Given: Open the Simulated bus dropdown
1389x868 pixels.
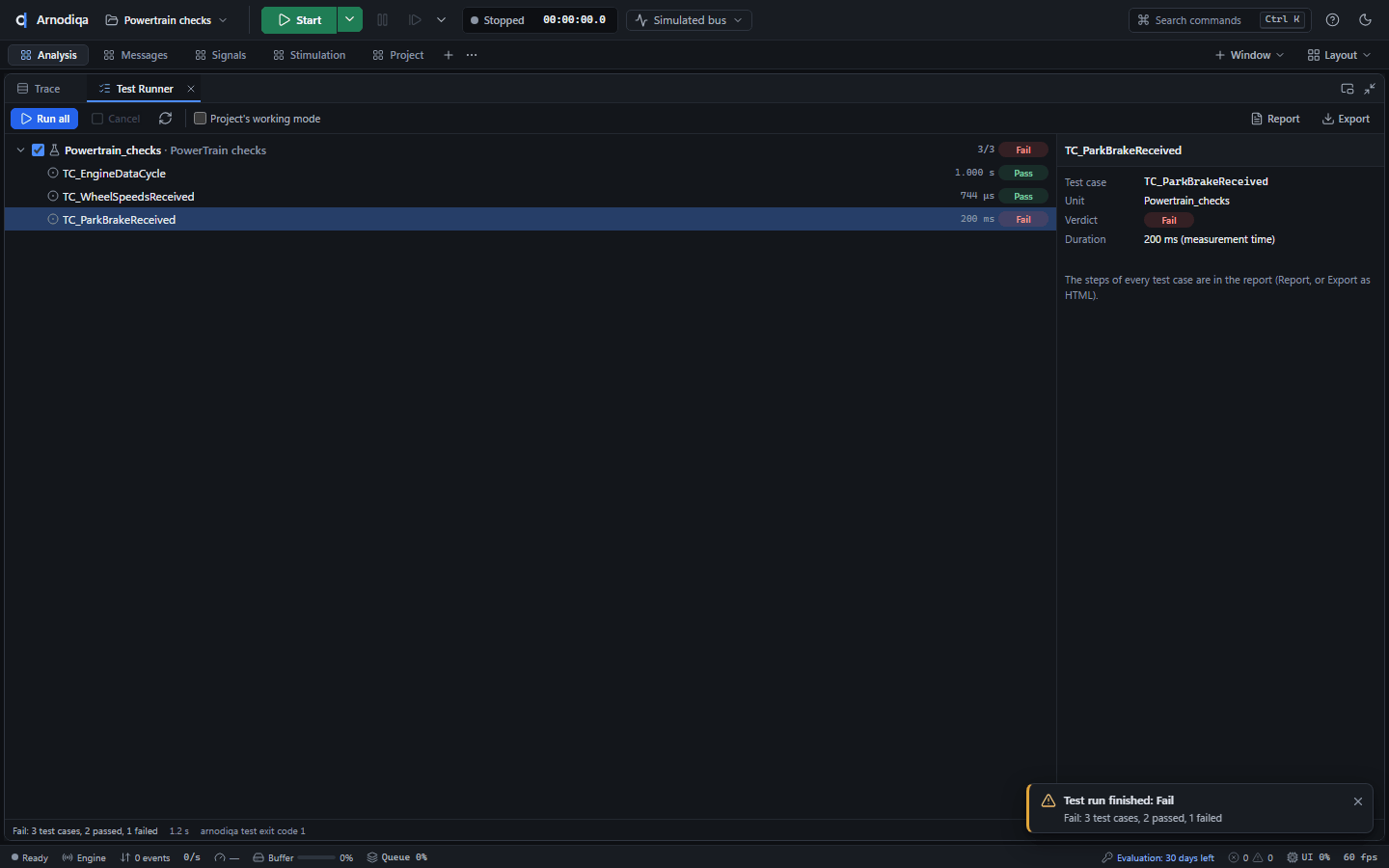Looking at the screenshot, I should tap(690, 20).
